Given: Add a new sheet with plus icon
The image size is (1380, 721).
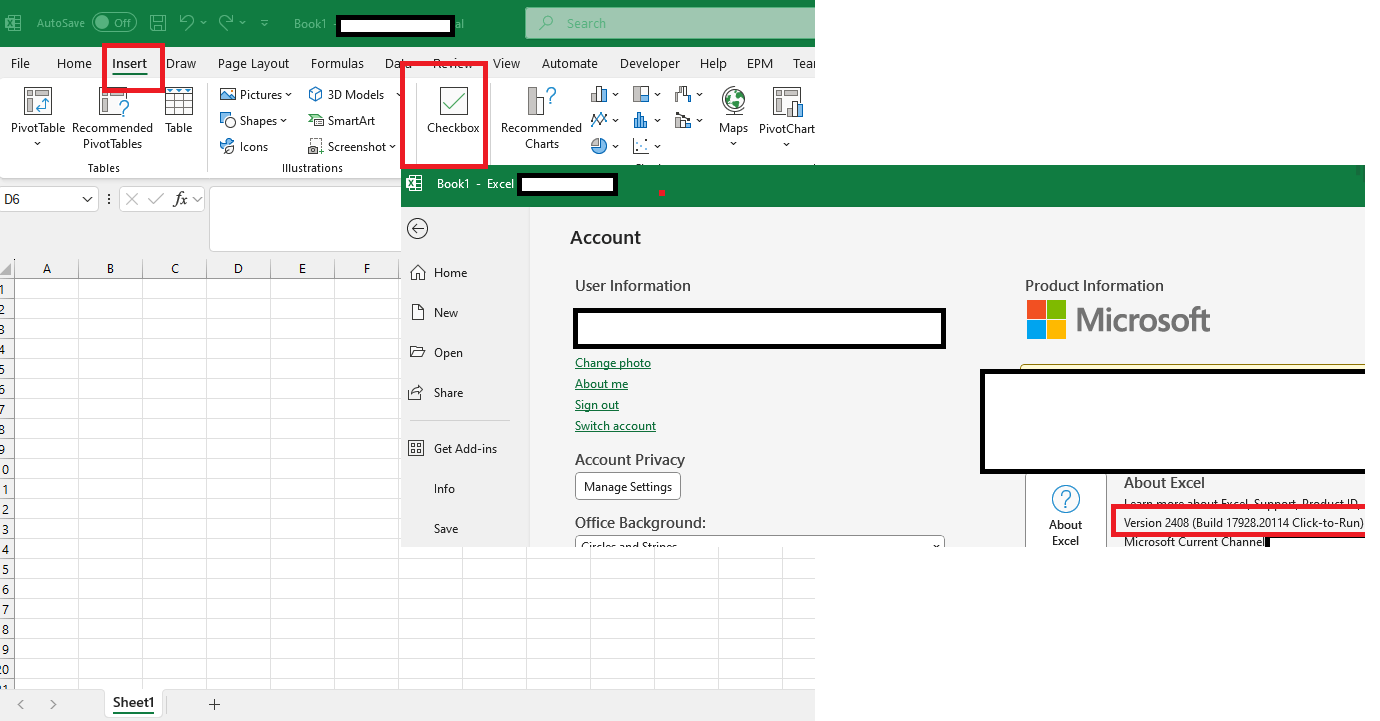Looking at the screenshot, I should [214, 704].
